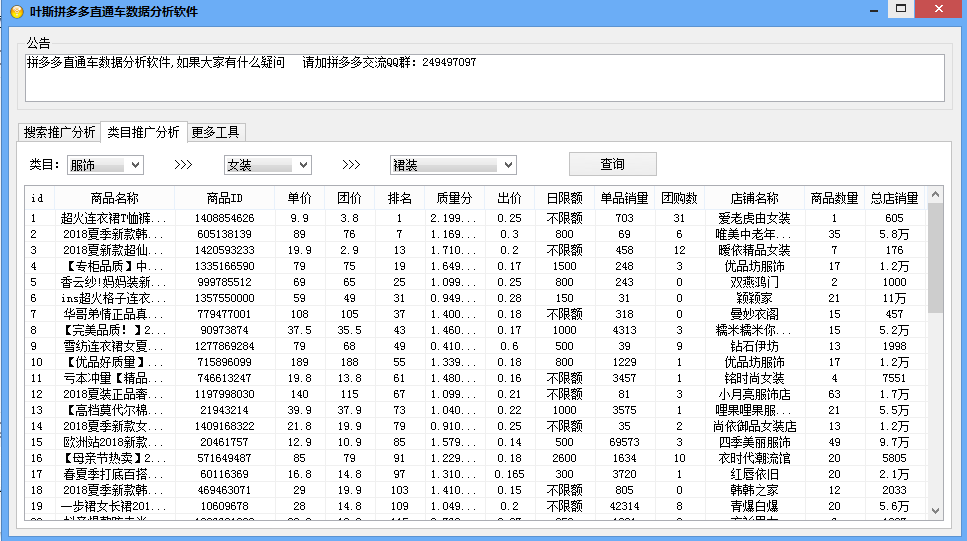This screenshot has width=967, height=541.
Task: Maximize the application window
Action: (x=901, y=9)
